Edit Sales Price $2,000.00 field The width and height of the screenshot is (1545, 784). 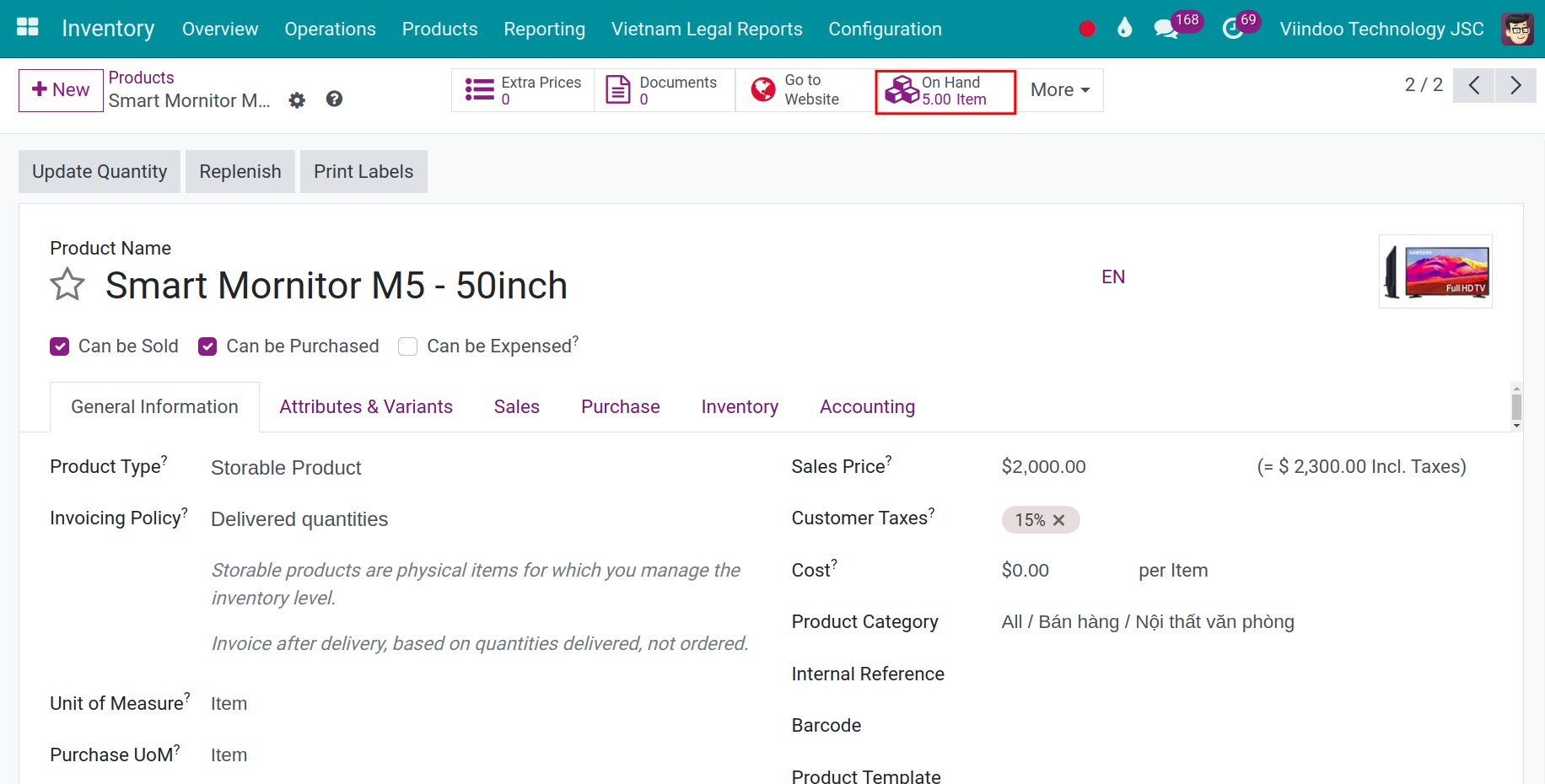[x=1043, y=467]
